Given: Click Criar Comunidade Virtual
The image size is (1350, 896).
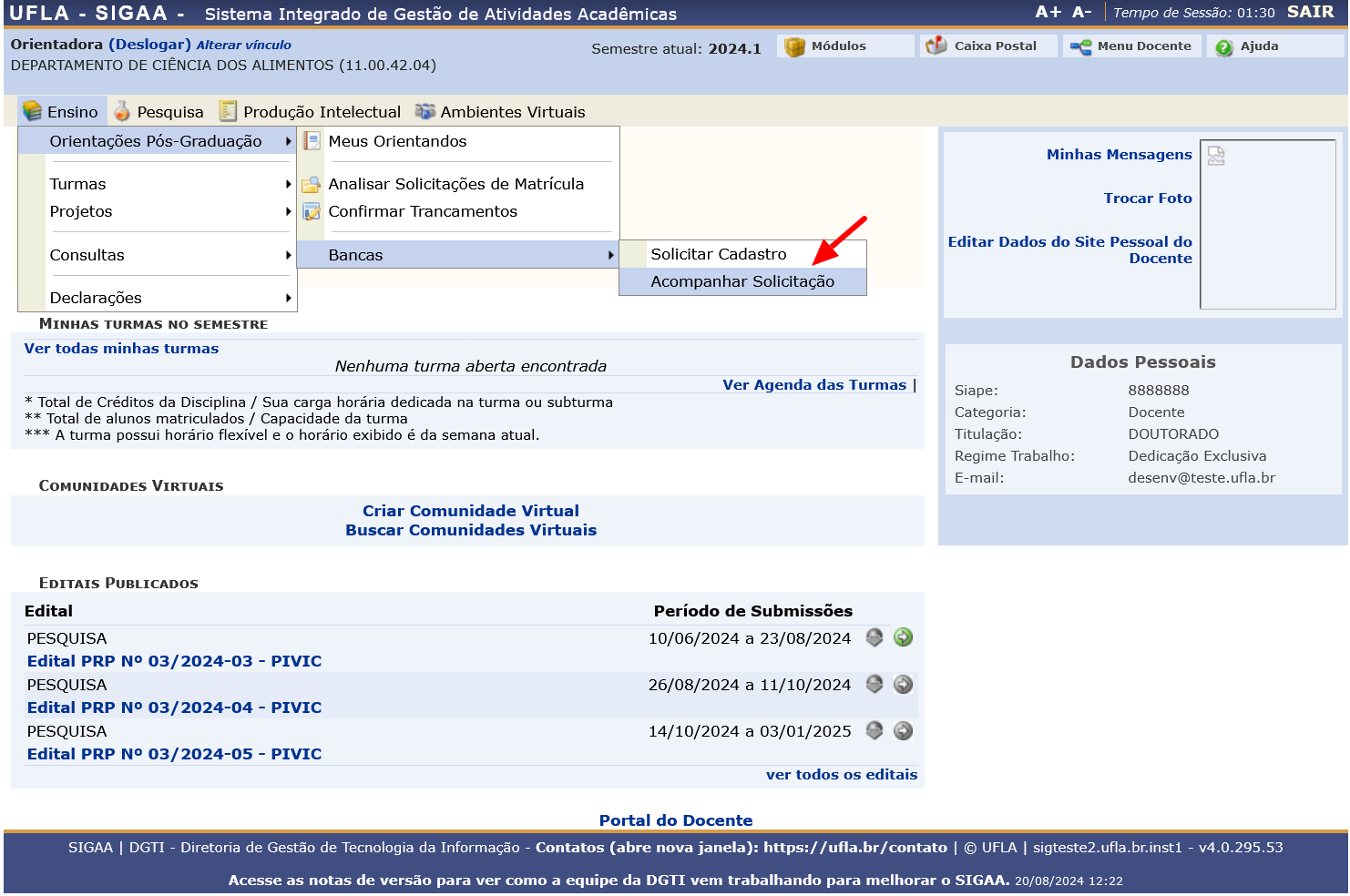Looking at the screenshot, I should tap(471, 511).
